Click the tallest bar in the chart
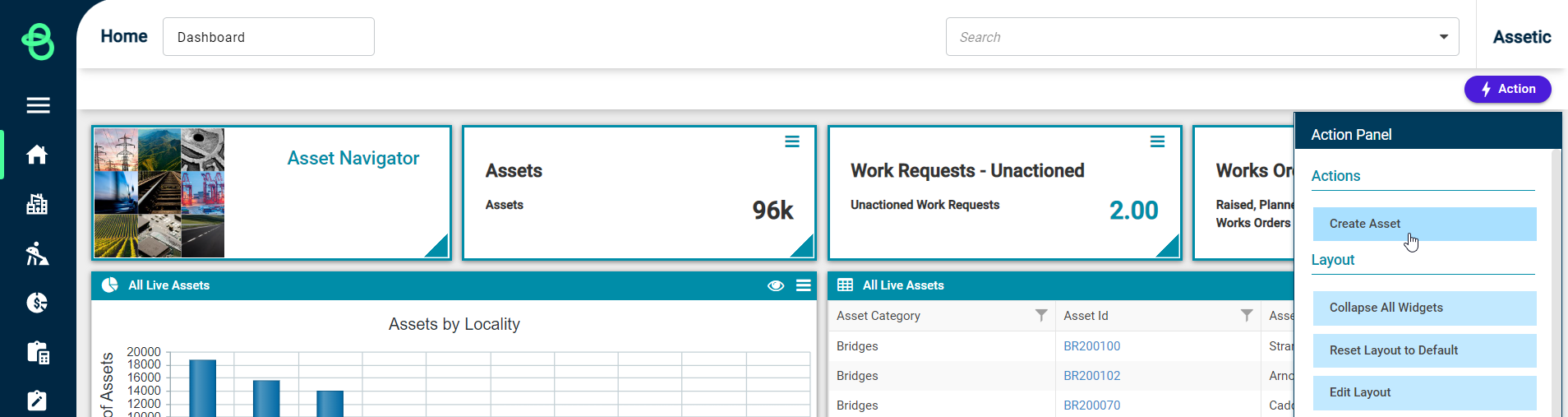Image resolution: width=1568 pixels, height=417 pixels. pos(203,388)
